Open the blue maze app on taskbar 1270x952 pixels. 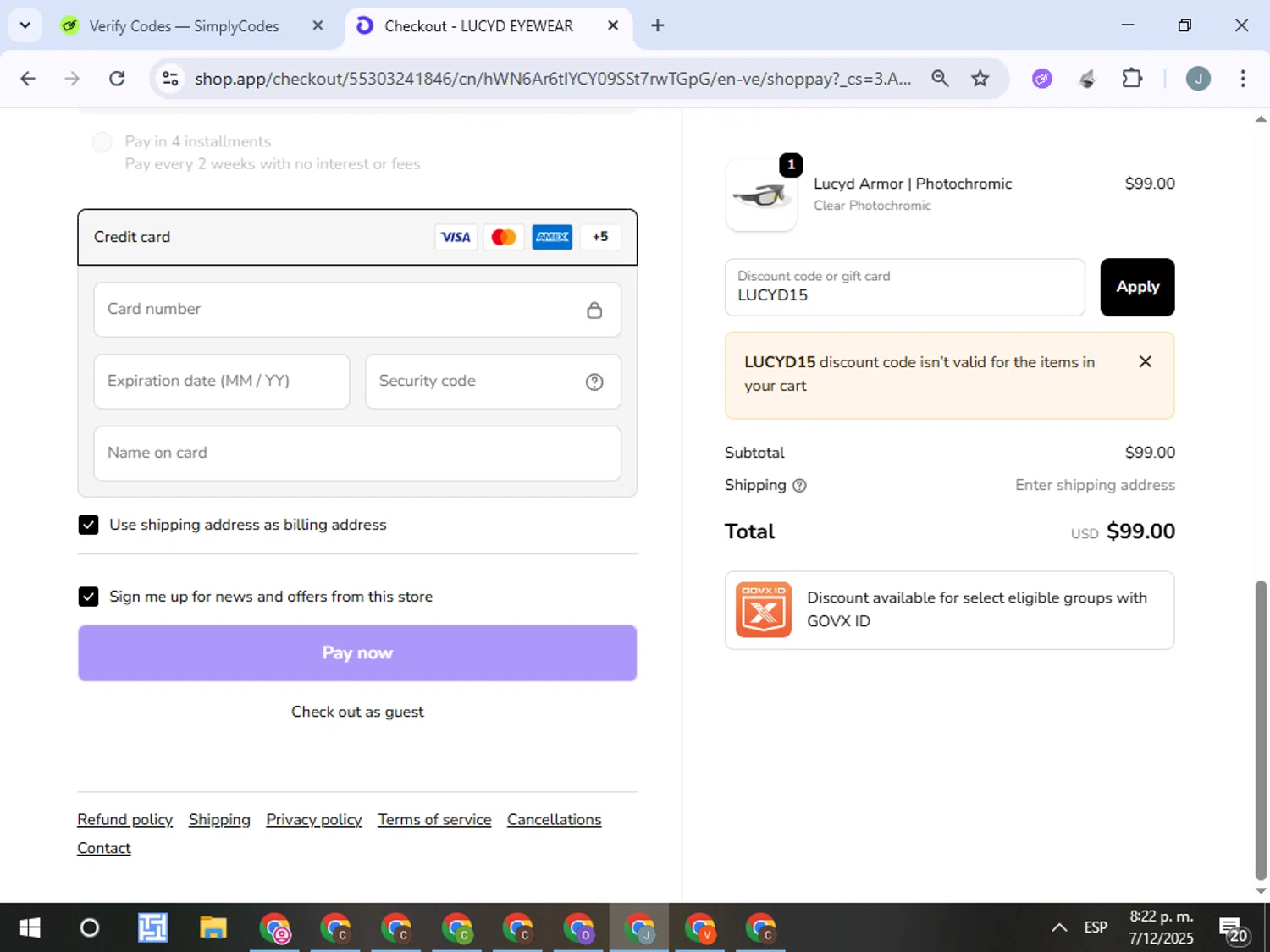point(153,928)
